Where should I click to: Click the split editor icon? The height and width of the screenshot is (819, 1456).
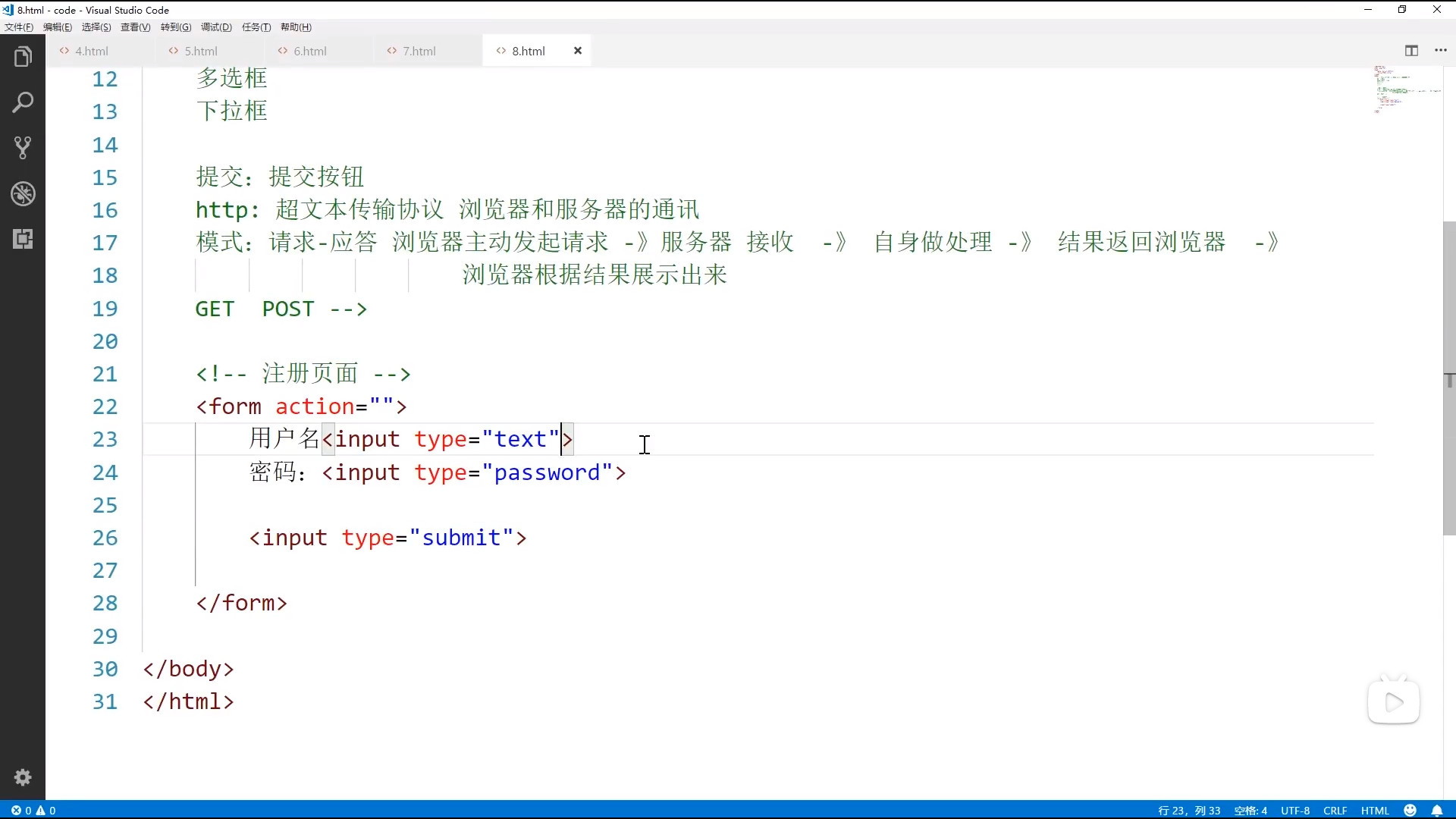coord(1411,51)
